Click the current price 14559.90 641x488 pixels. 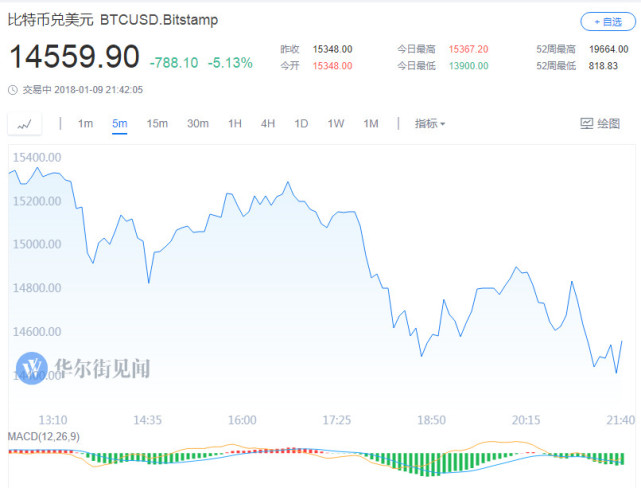[74, 56]
